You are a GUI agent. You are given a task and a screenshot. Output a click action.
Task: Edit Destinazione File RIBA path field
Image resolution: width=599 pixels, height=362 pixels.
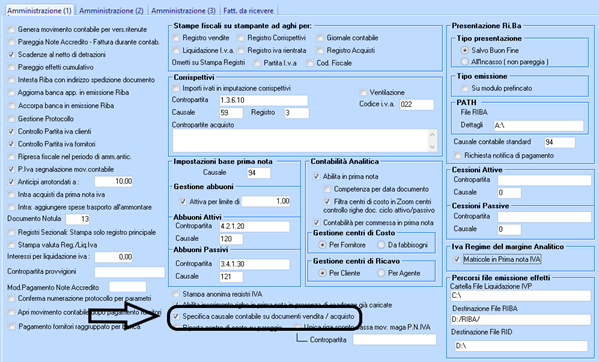pos(521,319)
